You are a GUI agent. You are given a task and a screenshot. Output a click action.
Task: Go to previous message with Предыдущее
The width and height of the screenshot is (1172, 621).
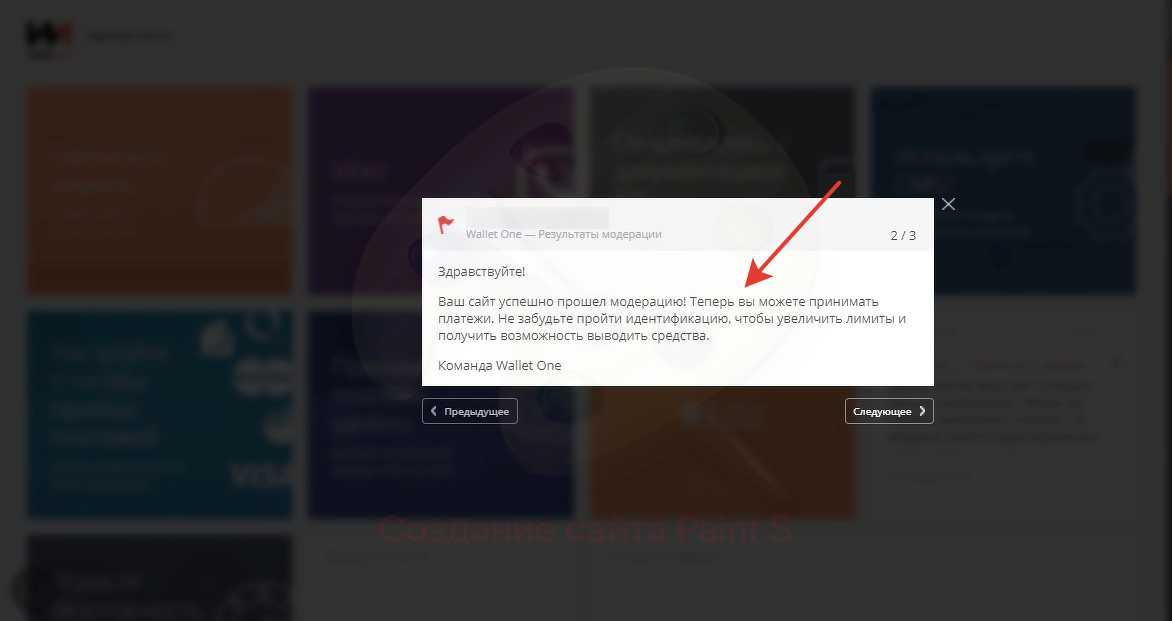[x=469, y=411]
